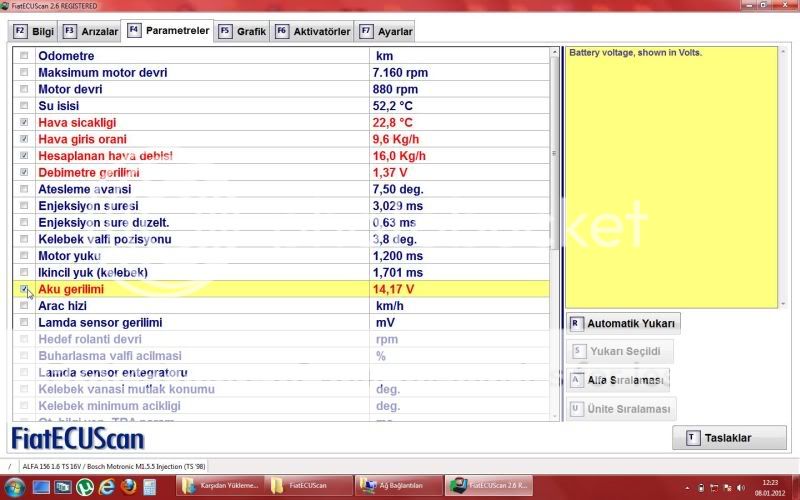
Task: Click the parameter list scroll down arrow
Action: [555, 416]
